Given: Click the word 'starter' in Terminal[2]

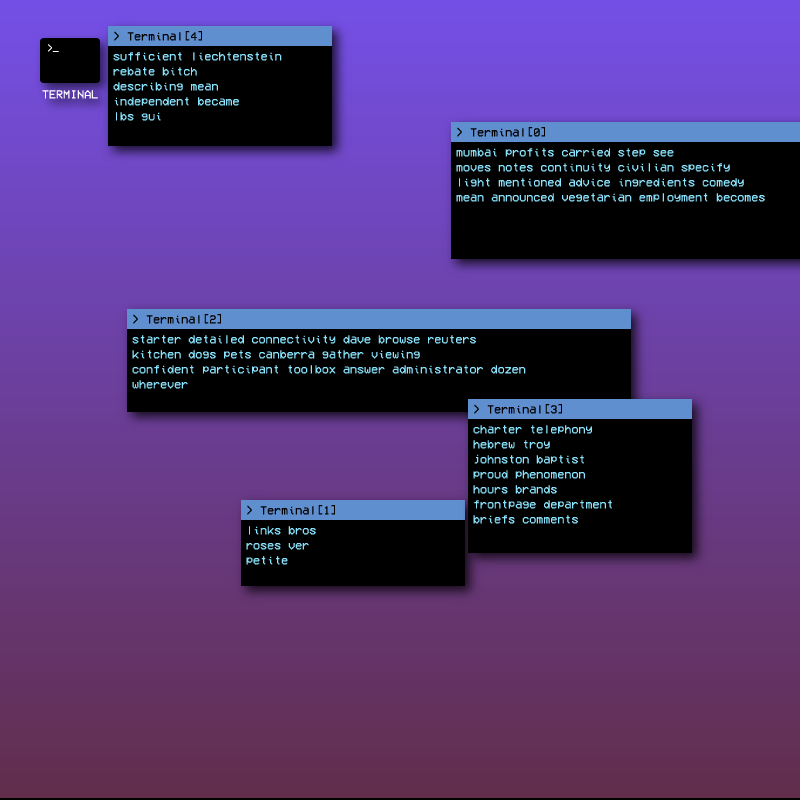Looking at the screenshot, I should point(156,340).
